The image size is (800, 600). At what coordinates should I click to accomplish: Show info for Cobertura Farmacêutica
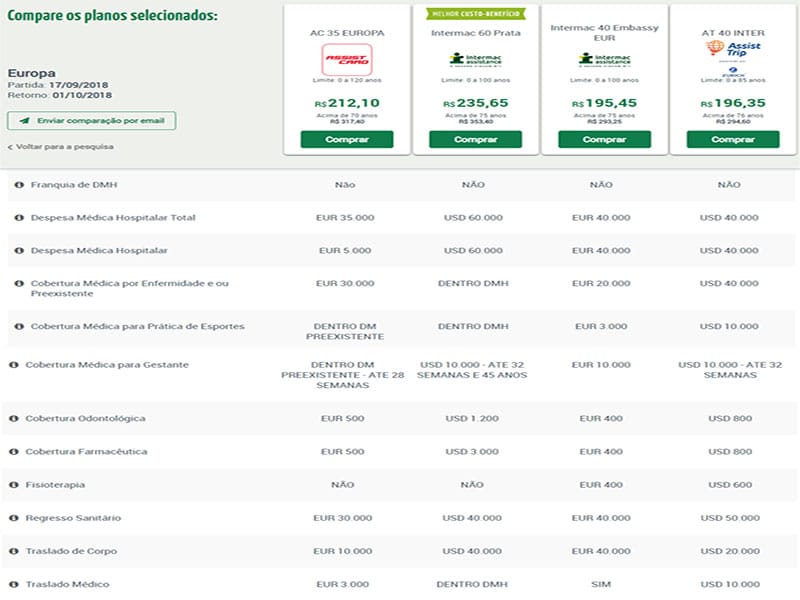point(14,452)
